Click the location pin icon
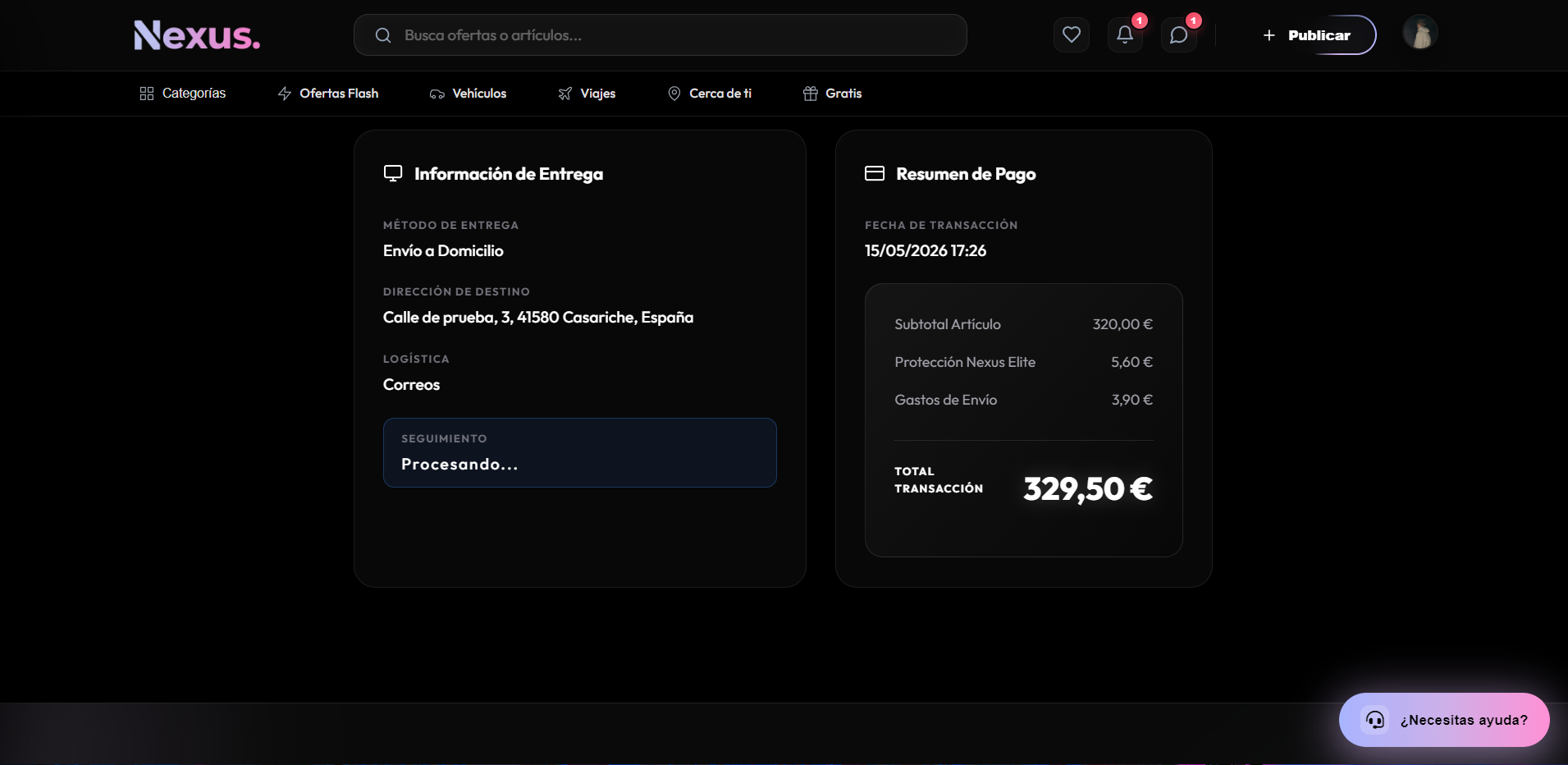1568x765 pixels. pos(674,94)
